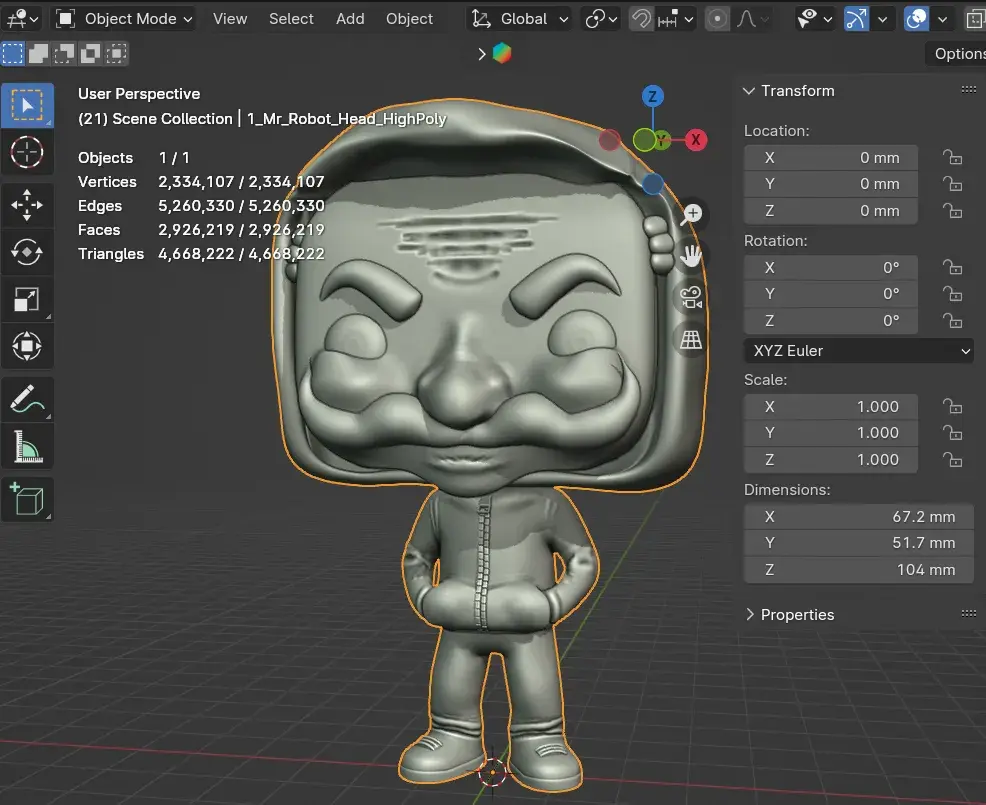The width and height of the screenshot is (986, 805).
Task: Set selection mode to subtract
Action: click(x=64, y=53)
